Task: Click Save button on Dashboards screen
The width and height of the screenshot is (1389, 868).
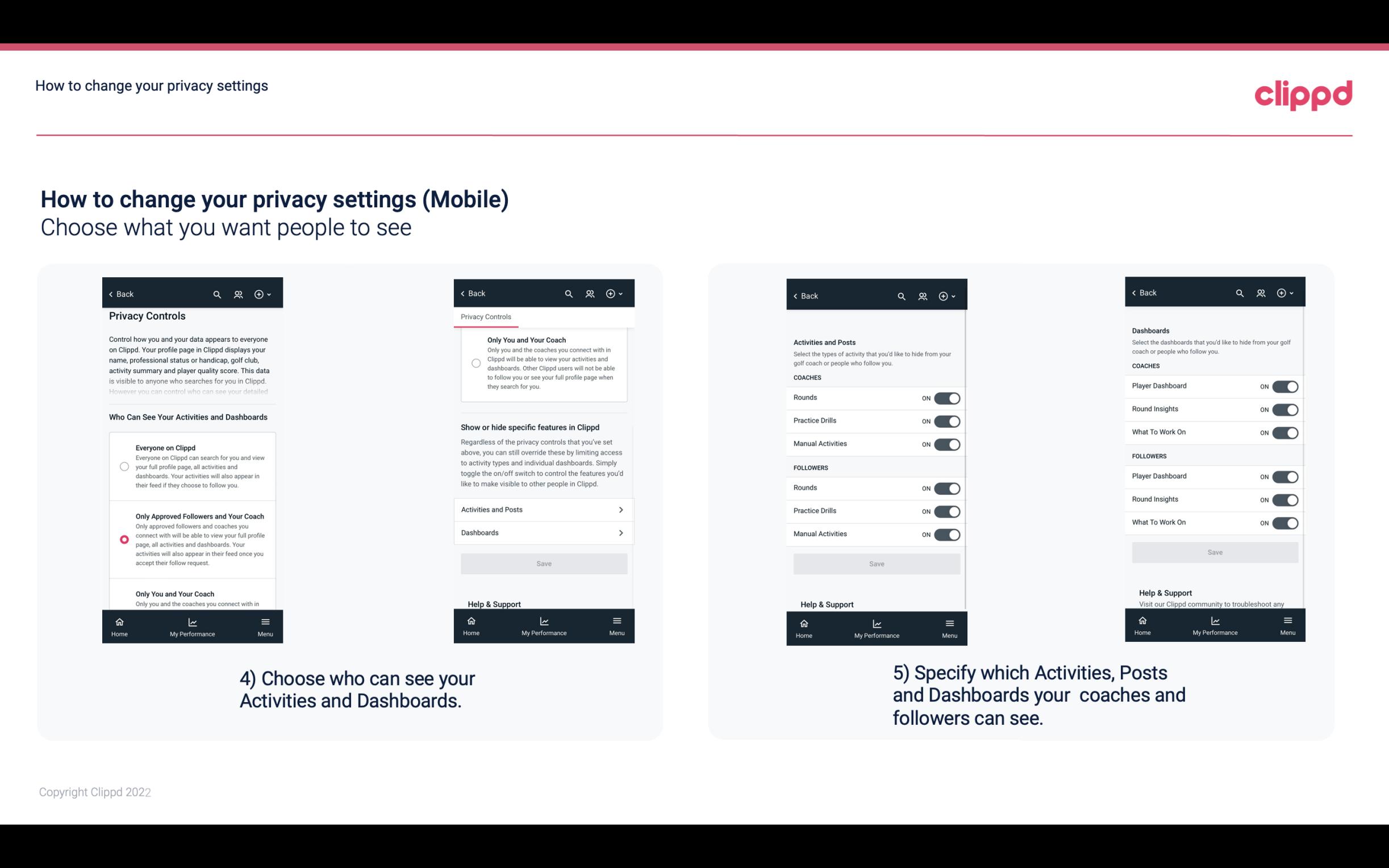Action: coord(1214,552)
